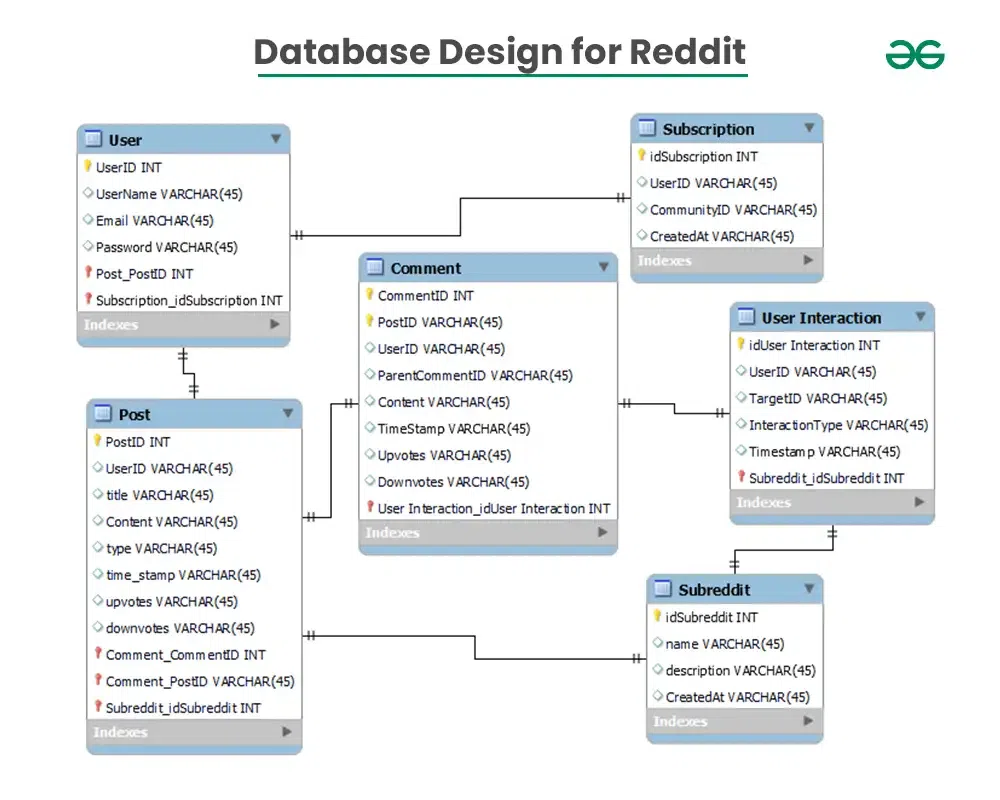Click the User table icon
Screen dimensions: 1000x800
point(93,139)
